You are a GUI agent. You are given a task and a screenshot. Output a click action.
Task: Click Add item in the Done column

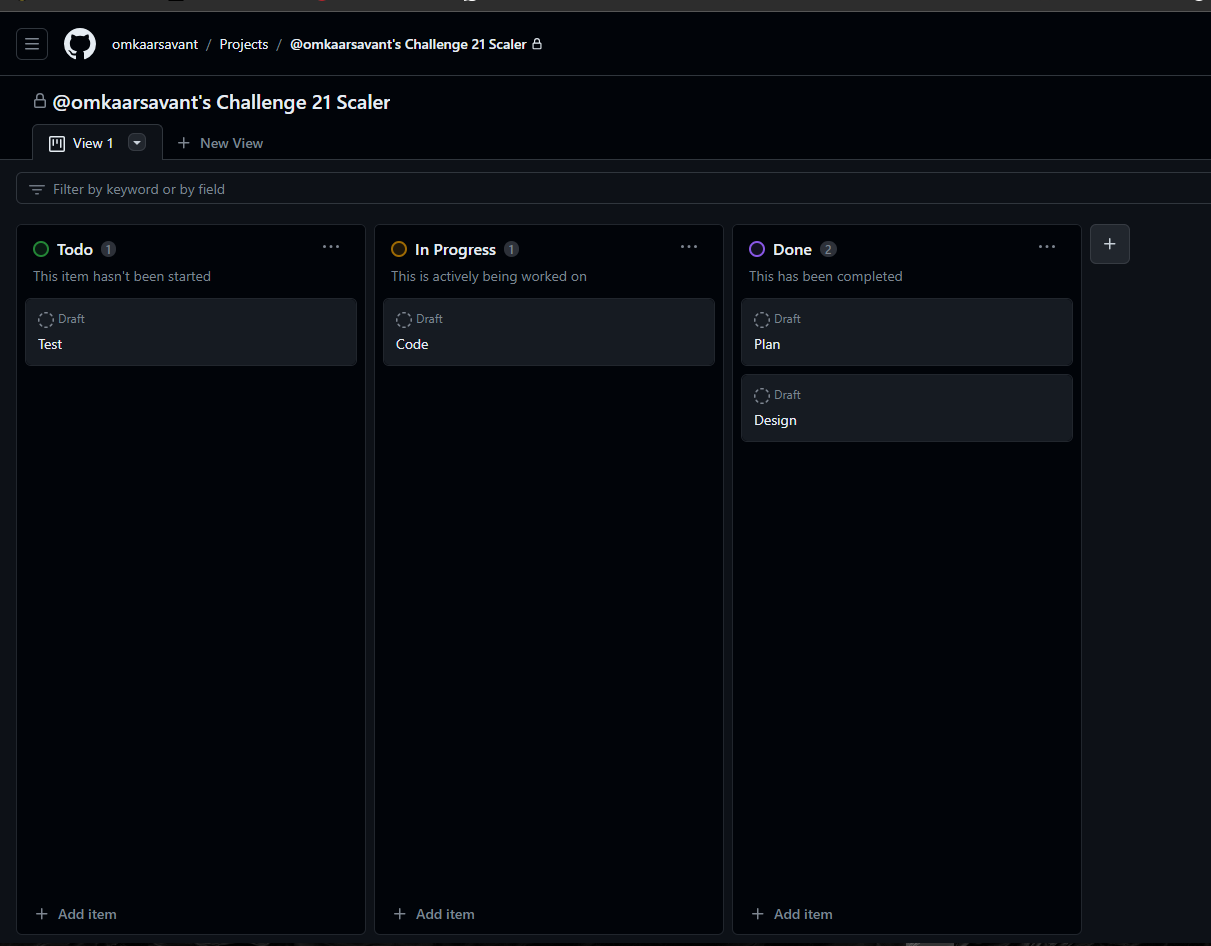pyautogui.click(x=791, y=913)
